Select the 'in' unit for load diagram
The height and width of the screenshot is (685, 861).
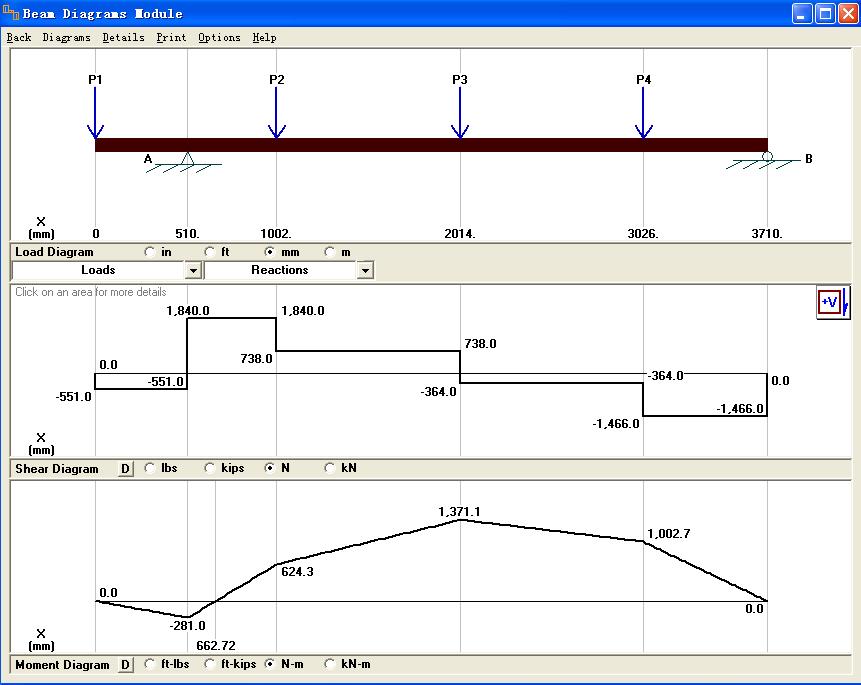(151, 252)
